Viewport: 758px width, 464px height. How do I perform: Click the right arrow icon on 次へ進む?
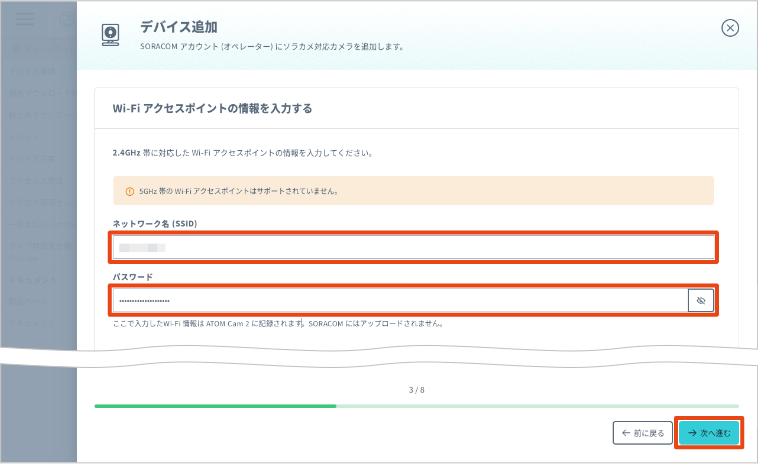[x=692, y=433]
